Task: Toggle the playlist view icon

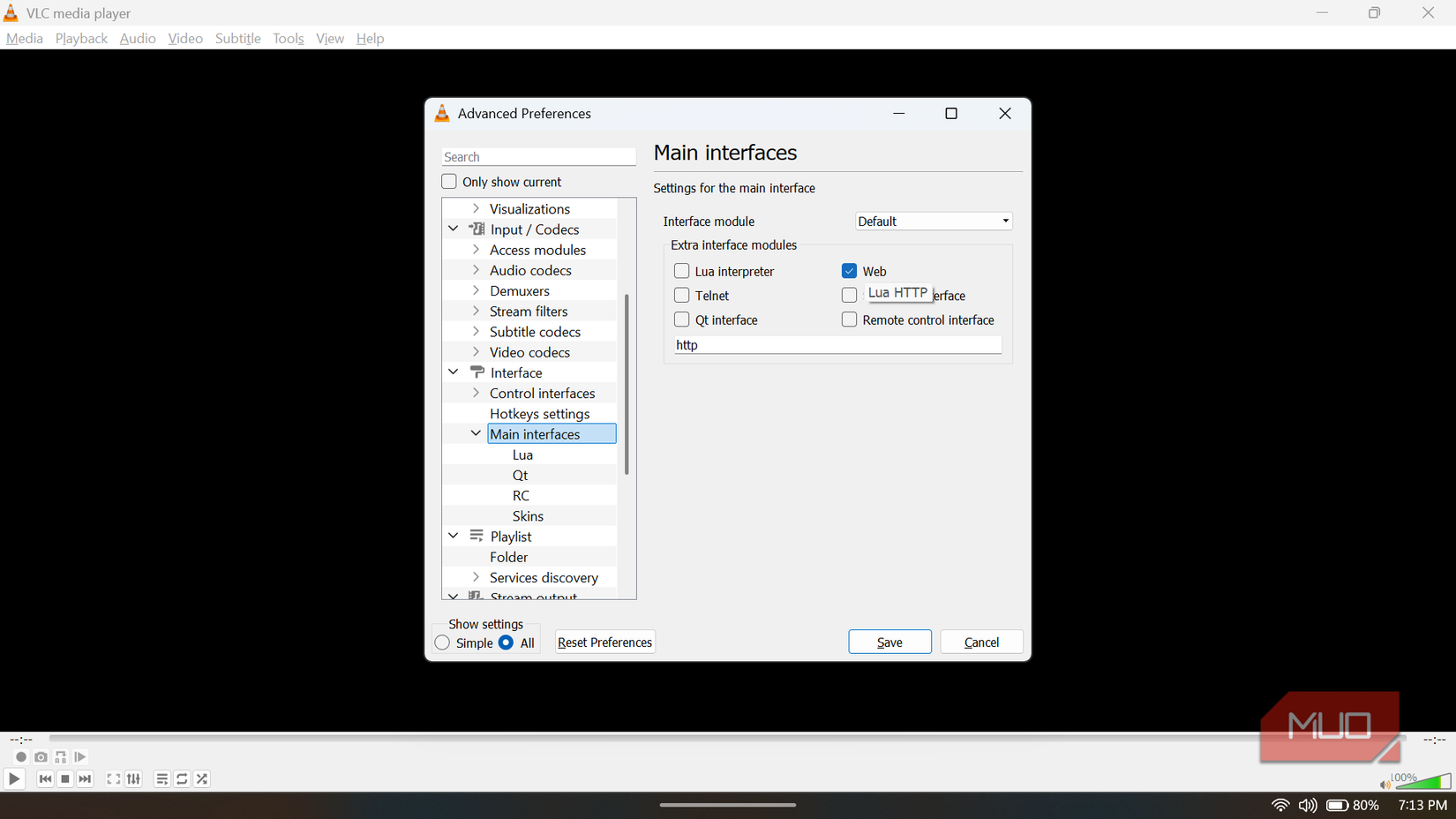Action: pos(161,778)
